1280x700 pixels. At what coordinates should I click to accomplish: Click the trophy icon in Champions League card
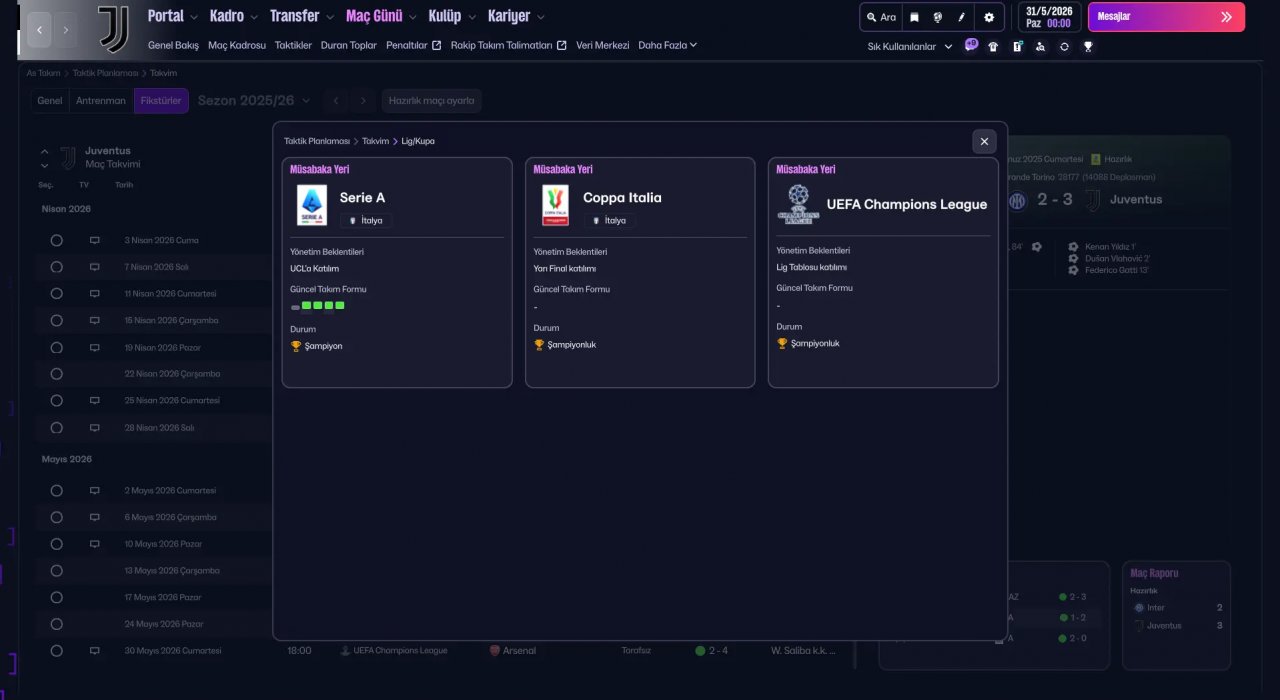tap(782, 343)
